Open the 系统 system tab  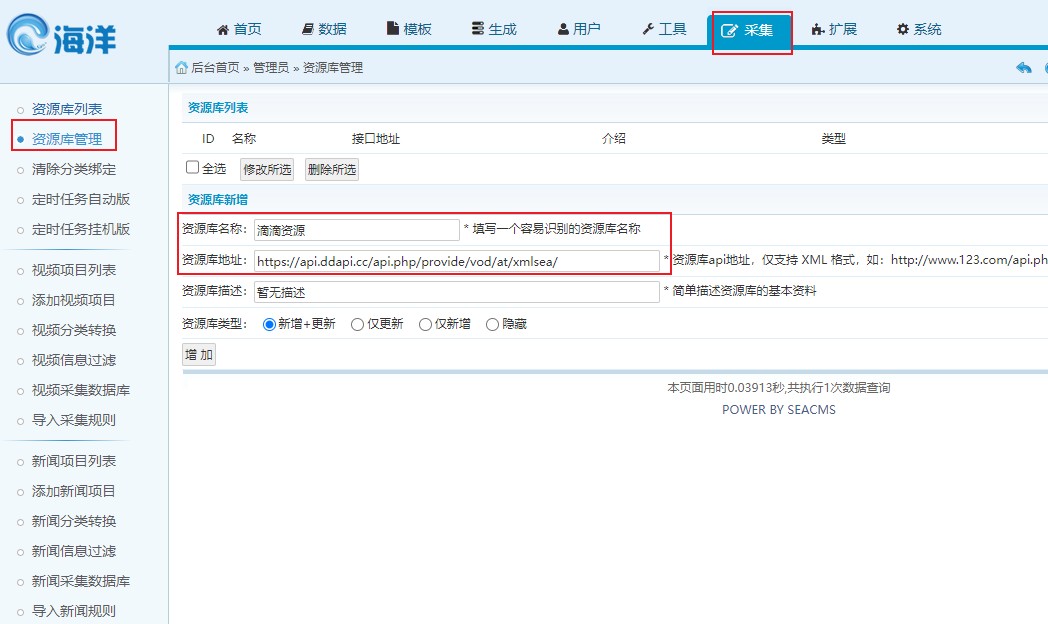tap(919, 29)
